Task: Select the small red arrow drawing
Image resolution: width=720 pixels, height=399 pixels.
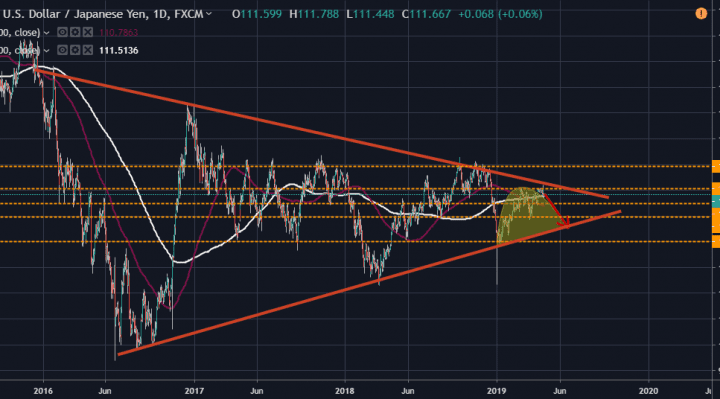Action: pyautogui.click(x=557, y=211)
